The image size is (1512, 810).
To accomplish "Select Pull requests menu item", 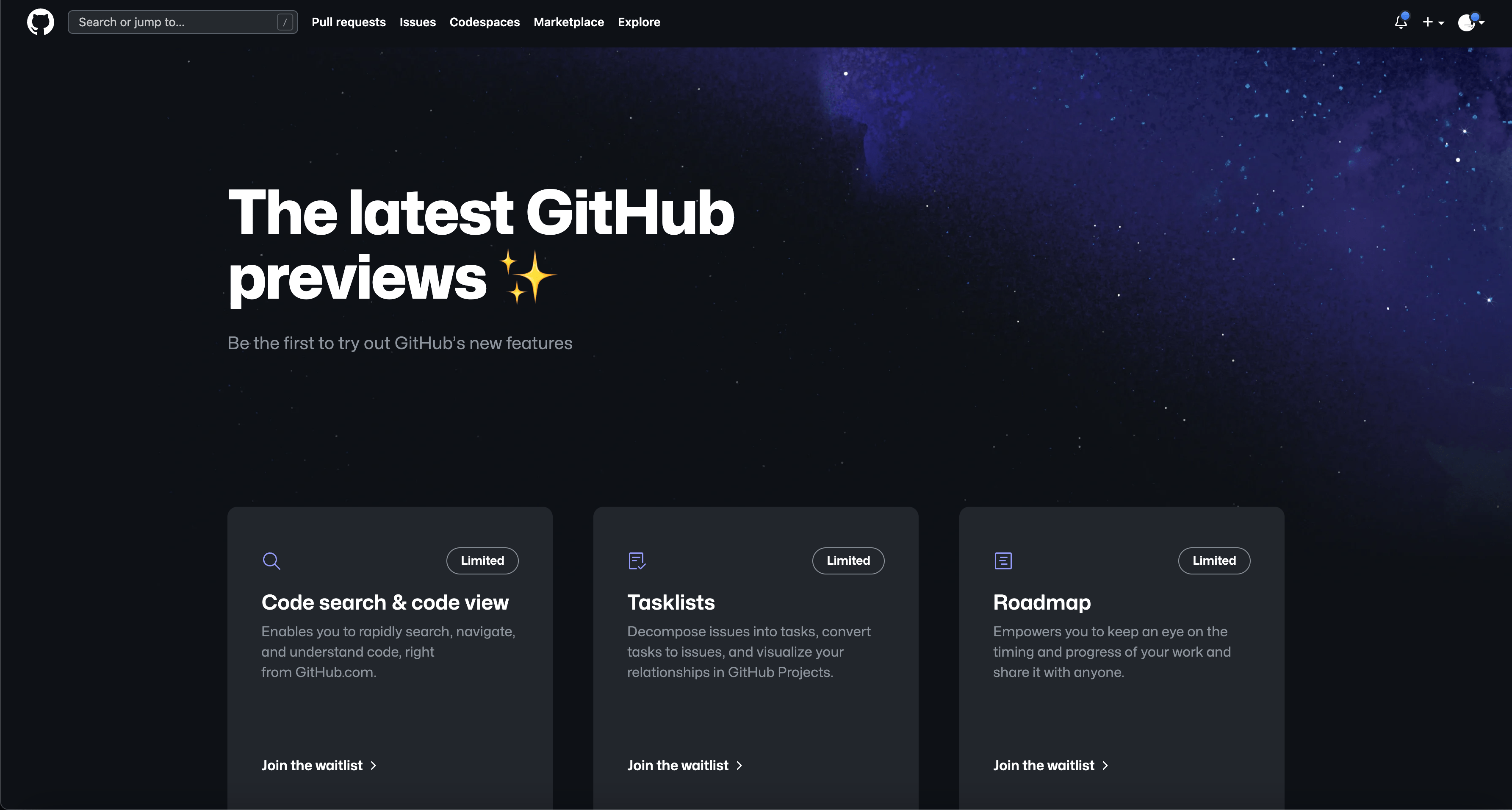I will [348, 21].
